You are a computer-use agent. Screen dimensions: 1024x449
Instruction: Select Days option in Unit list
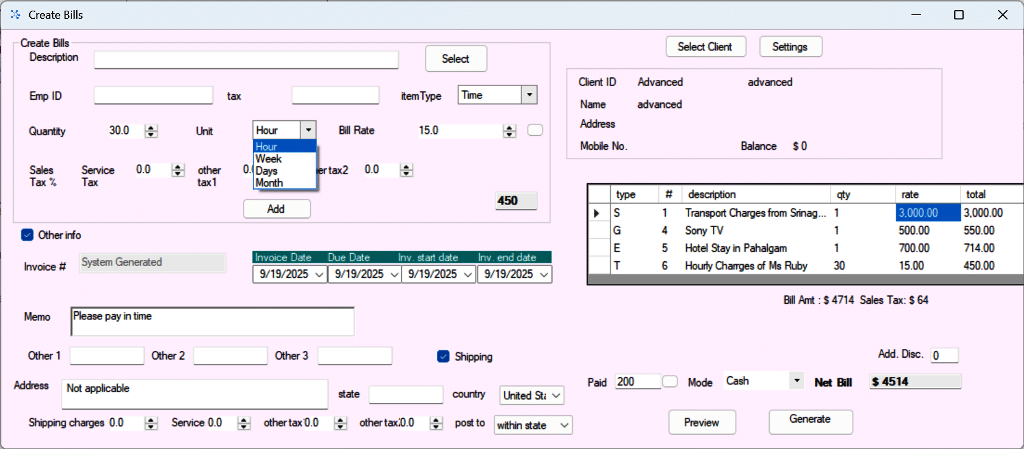point(267,171)
